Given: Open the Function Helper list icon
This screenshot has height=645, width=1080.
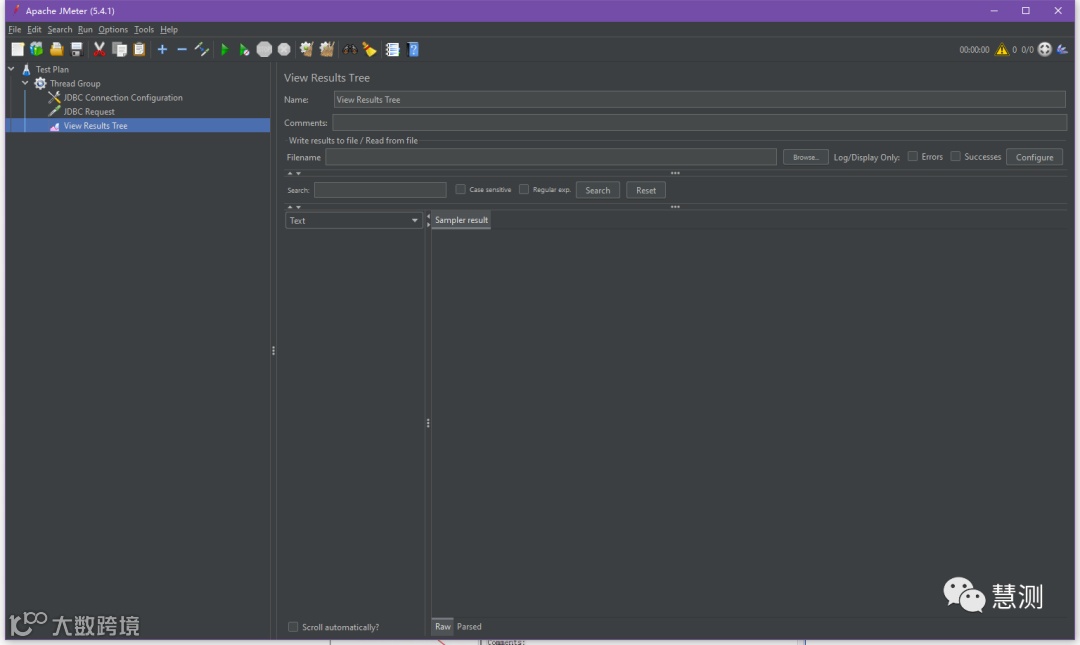Looking at the screenshot, I should point(393,49).
